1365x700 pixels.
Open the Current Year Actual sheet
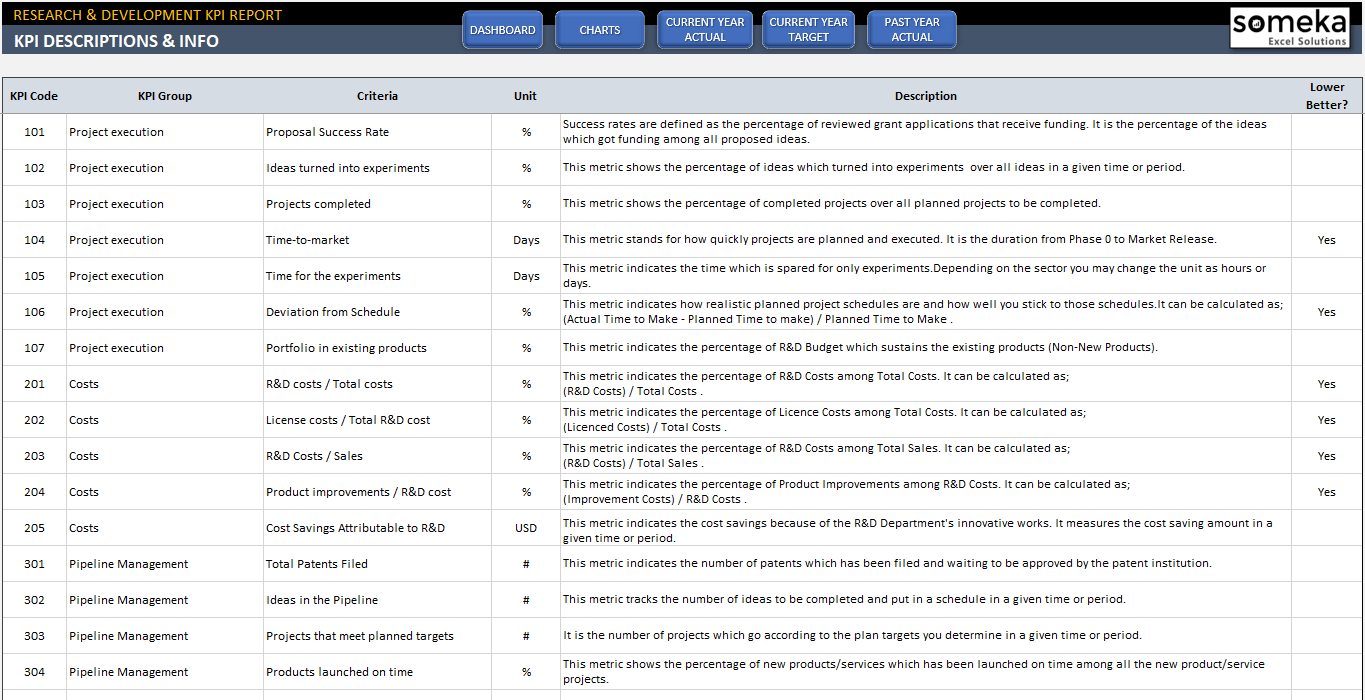coord(704,29)
